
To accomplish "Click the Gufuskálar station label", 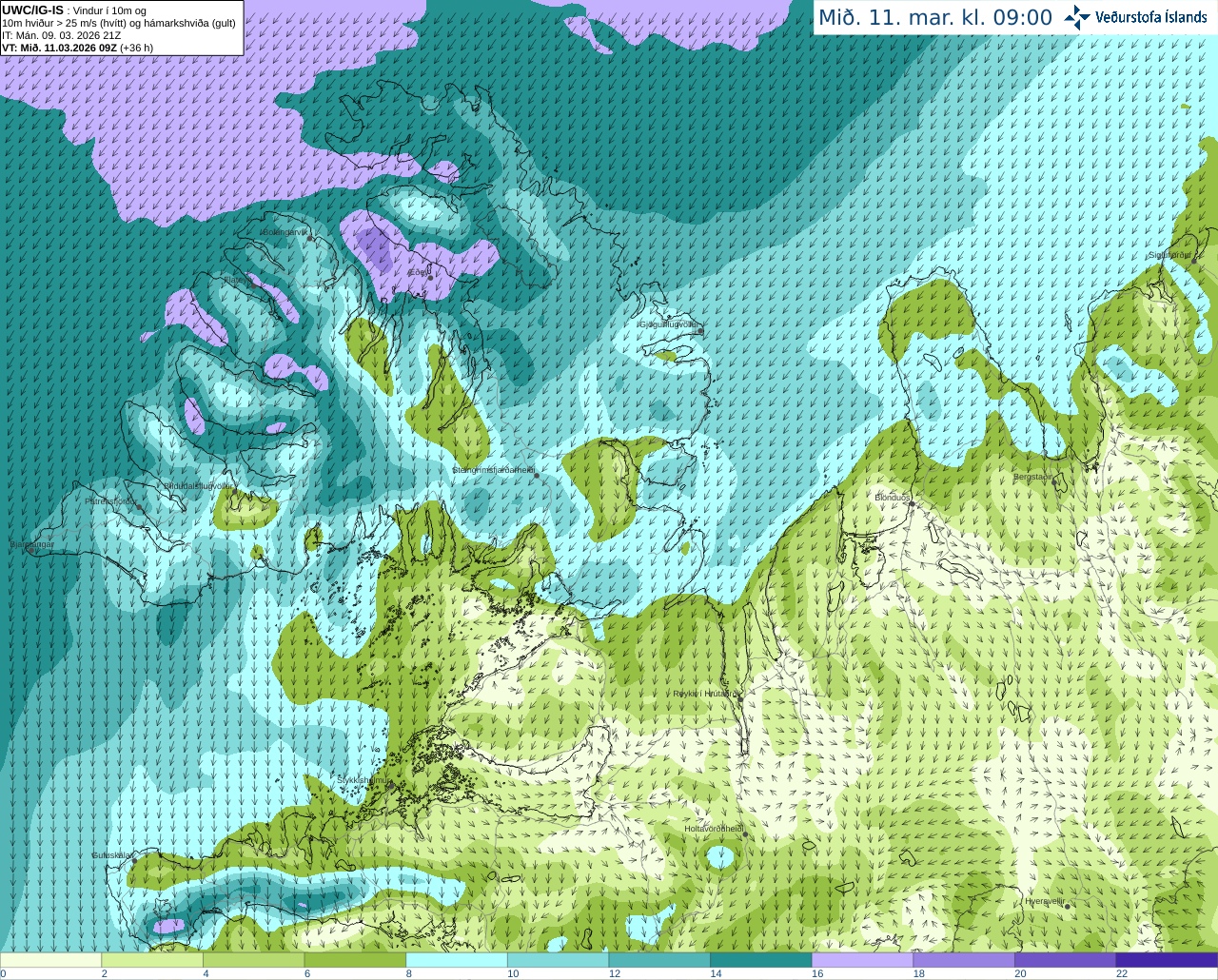I will 111,854.
